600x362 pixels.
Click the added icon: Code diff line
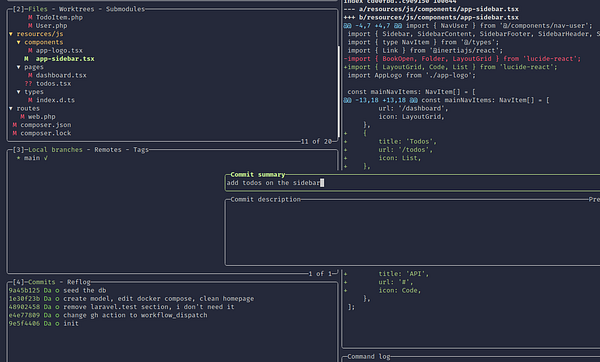point(383,290)
